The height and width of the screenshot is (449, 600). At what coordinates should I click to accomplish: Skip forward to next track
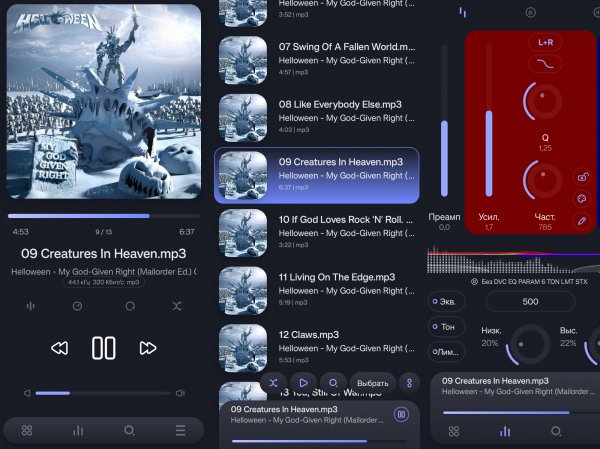[x=148, y=348]
